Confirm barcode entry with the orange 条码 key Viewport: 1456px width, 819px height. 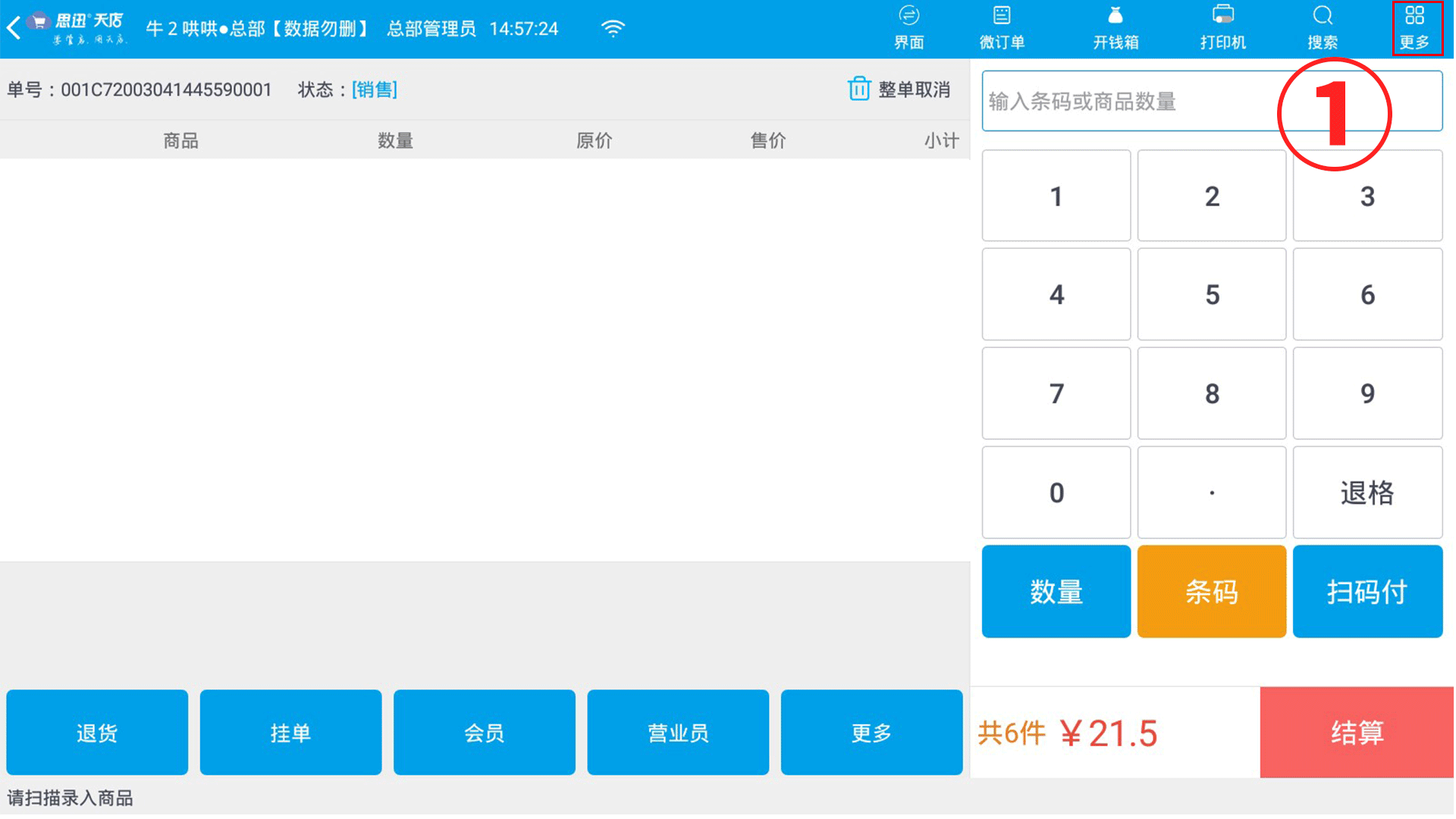click(x=1212, y=591)
